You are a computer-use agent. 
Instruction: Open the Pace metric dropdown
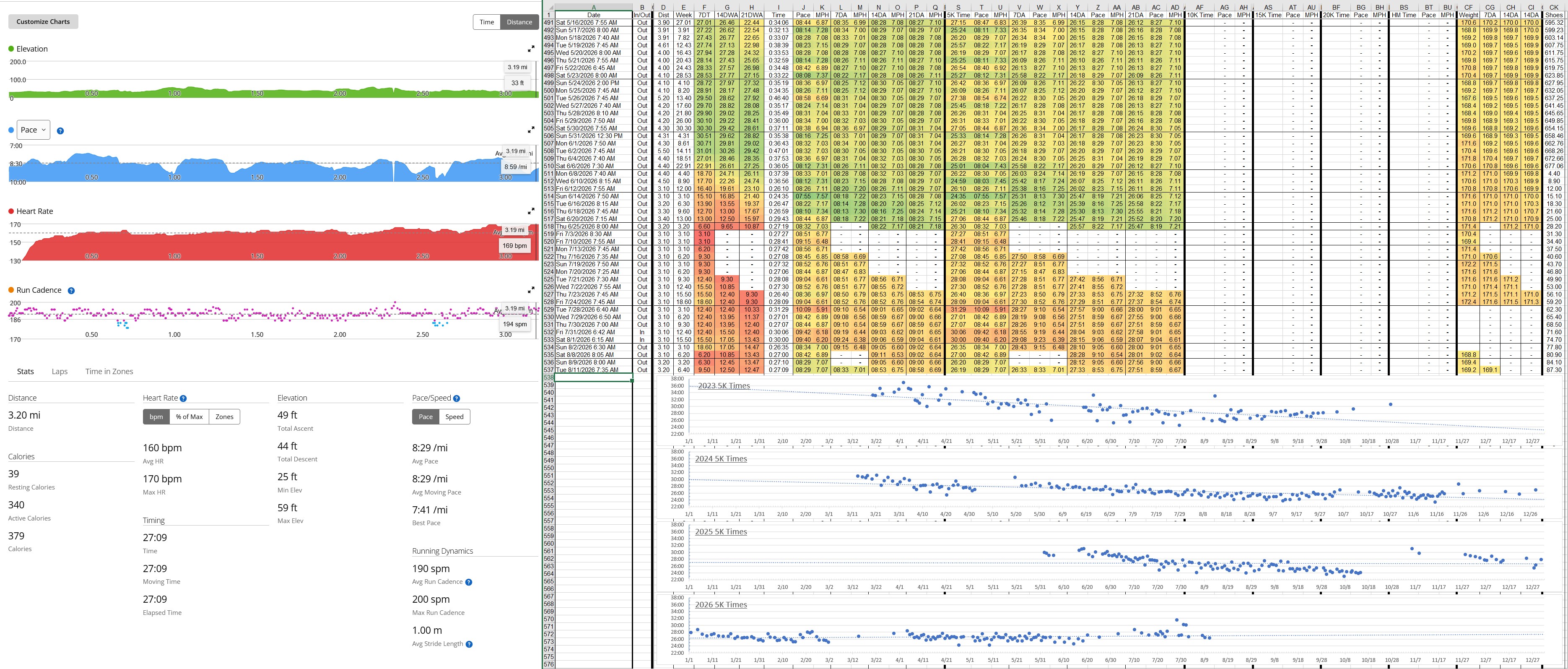[34, 130]
